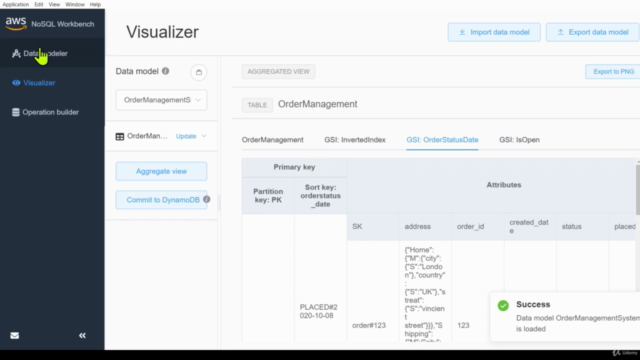Click the info icon beside Data model
This screenshot has height=360, width=640.
(165, 71)
